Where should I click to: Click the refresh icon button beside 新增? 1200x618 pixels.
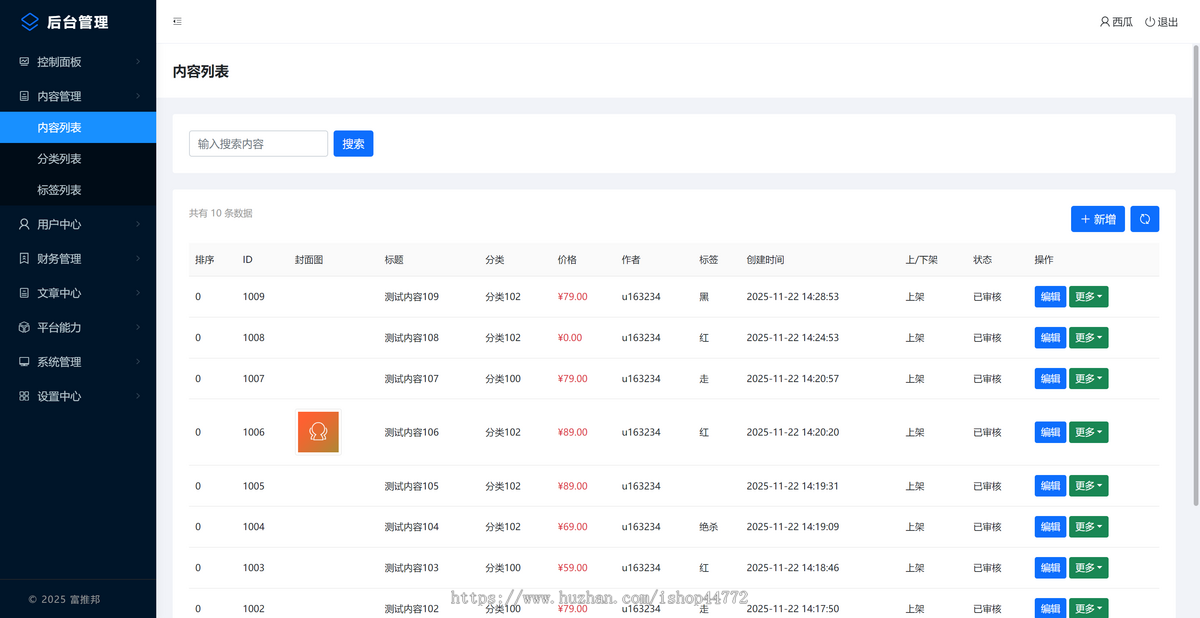click(x=1145, y=219)
